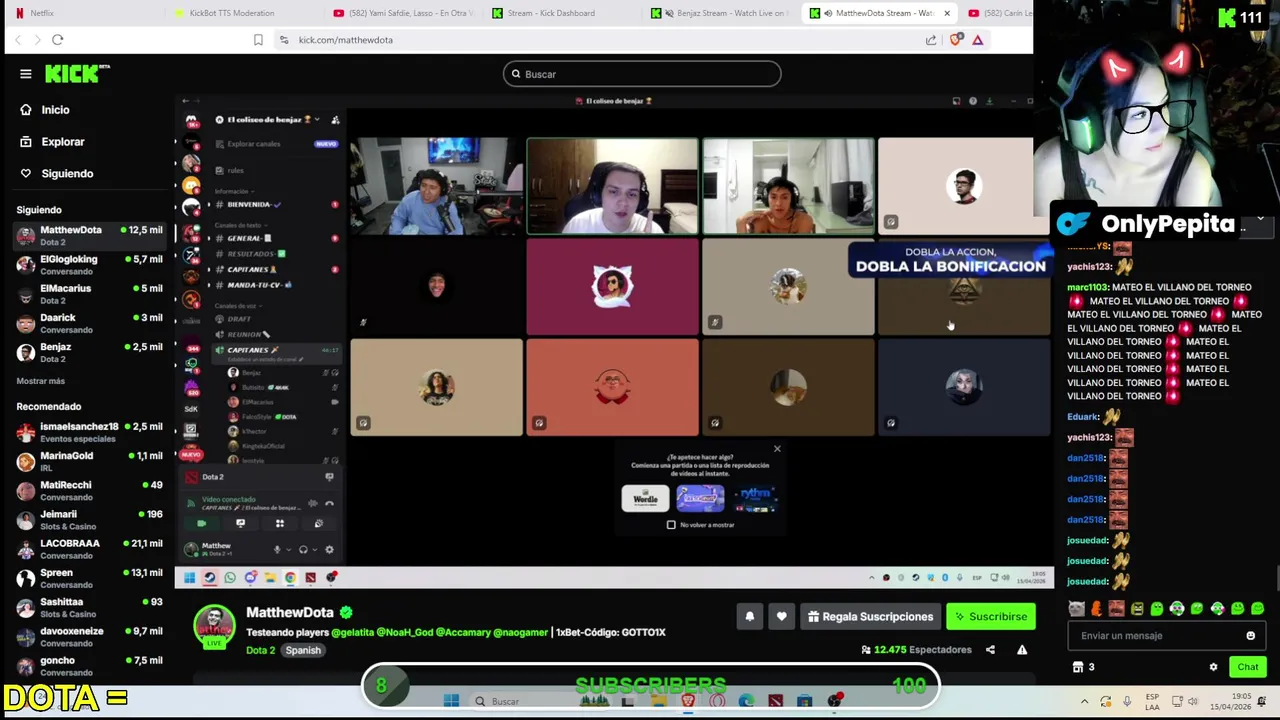Open WhatsApp in streamed taskbar

(x=230, y=577)
